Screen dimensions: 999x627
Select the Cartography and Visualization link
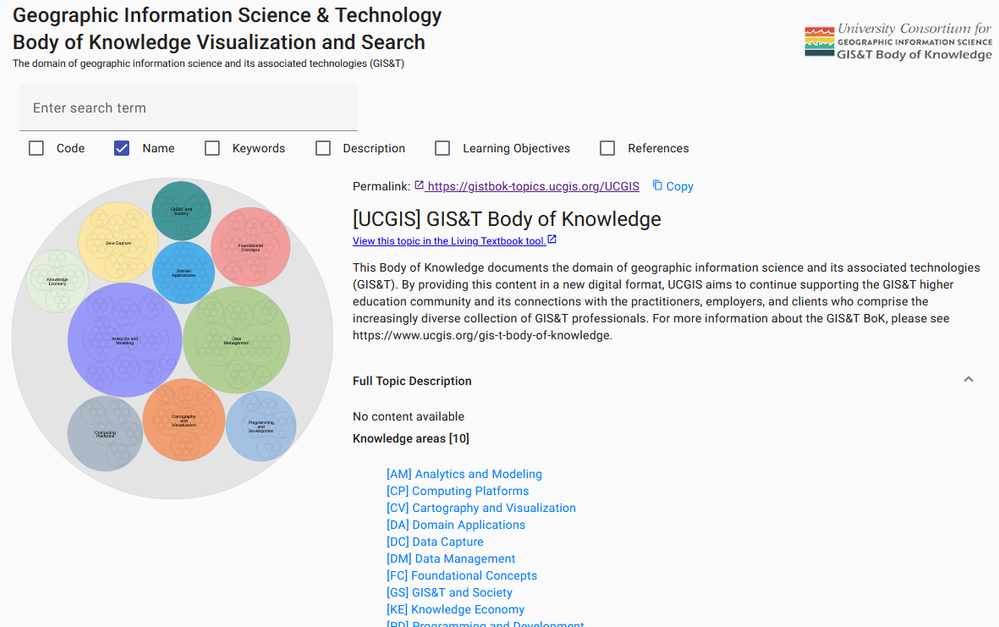click(x=481, y=508)
